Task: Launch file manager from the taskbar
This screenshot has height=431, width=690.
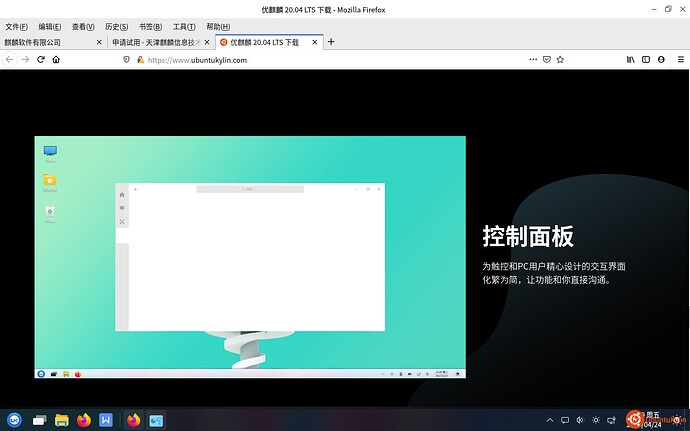Action: (x=62, y=420)
